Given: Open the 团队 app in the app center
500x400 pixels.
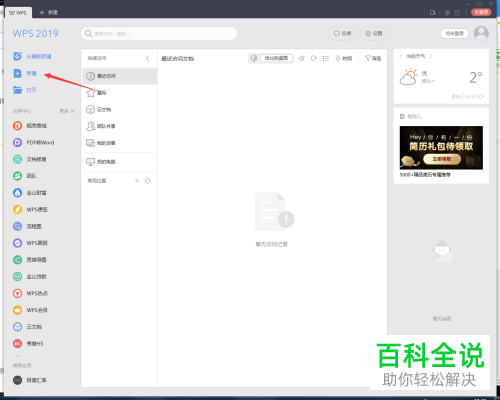Looking at the screenshot, I should point(25,176).
